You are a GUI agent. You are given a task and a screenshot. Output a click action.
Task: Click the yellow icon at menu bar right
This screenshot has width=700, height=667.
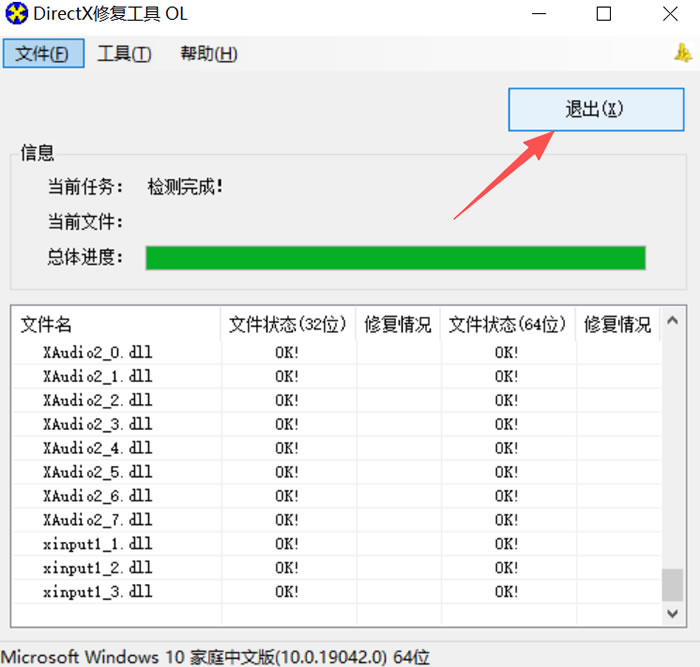click(683, 53)
